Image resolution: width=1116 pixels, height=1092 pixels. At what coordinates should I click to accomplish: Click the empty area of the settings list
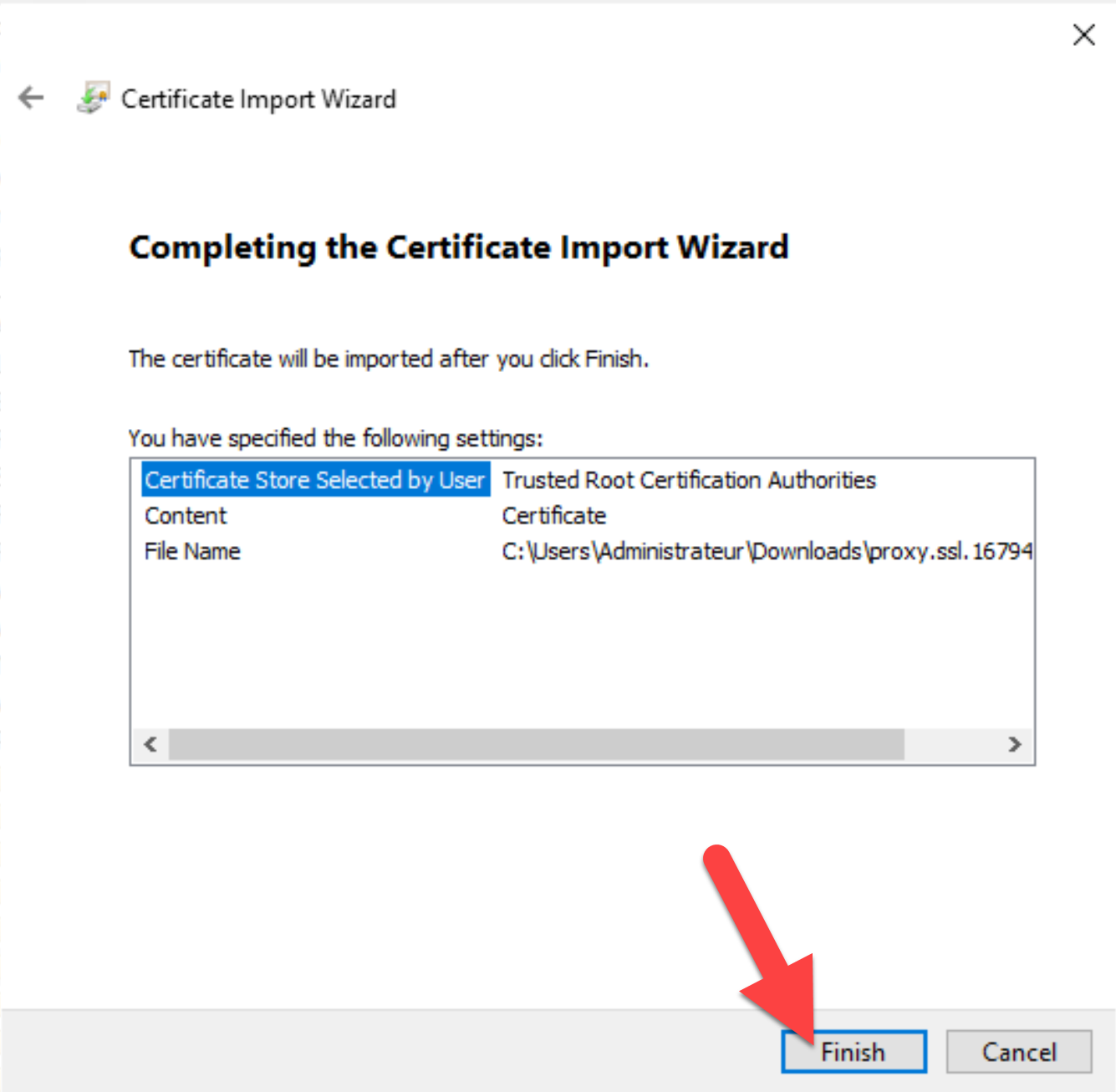pyautogui.click(x=582, y=644)
